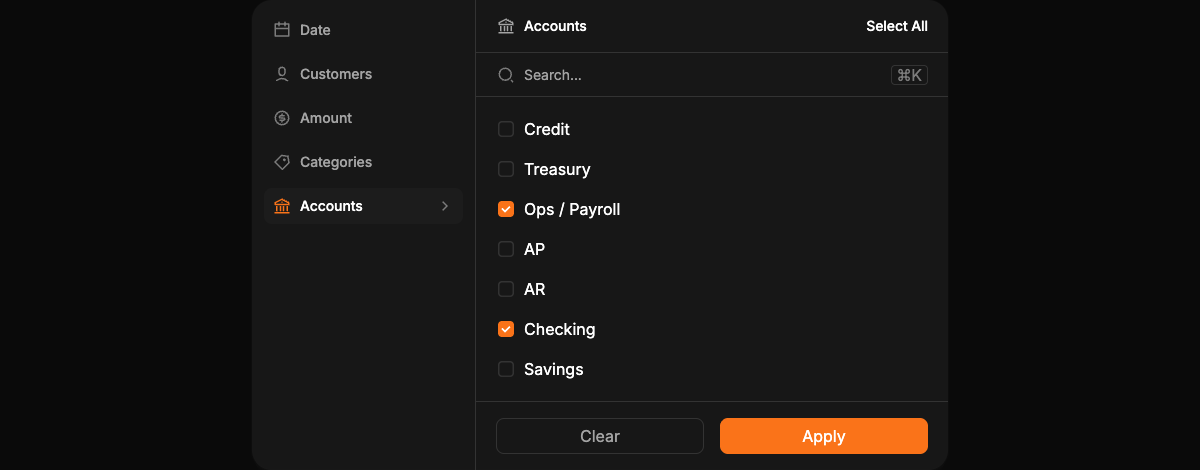Click the dollar coin icon beside Amount
Screen dimensions: 1200x470
click(282, 118)
